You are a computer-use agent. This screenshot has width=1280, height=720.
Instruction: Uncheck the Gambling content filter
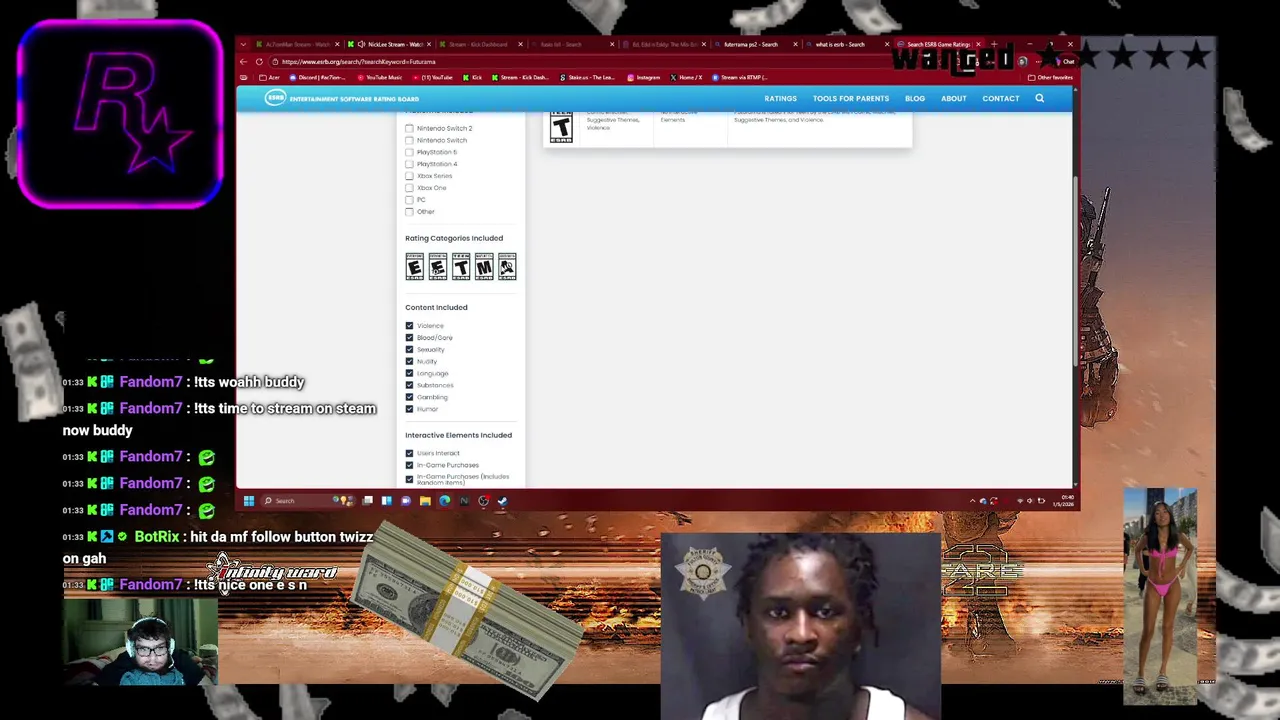pos(409,397)
